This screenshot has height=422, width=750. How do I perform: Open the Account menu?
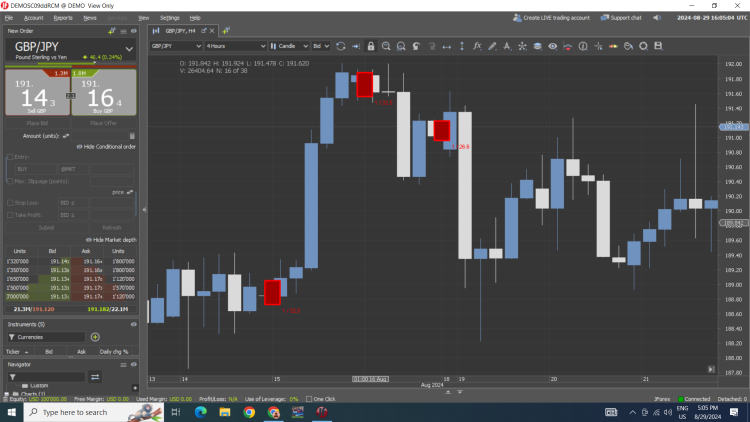(33, 18)
